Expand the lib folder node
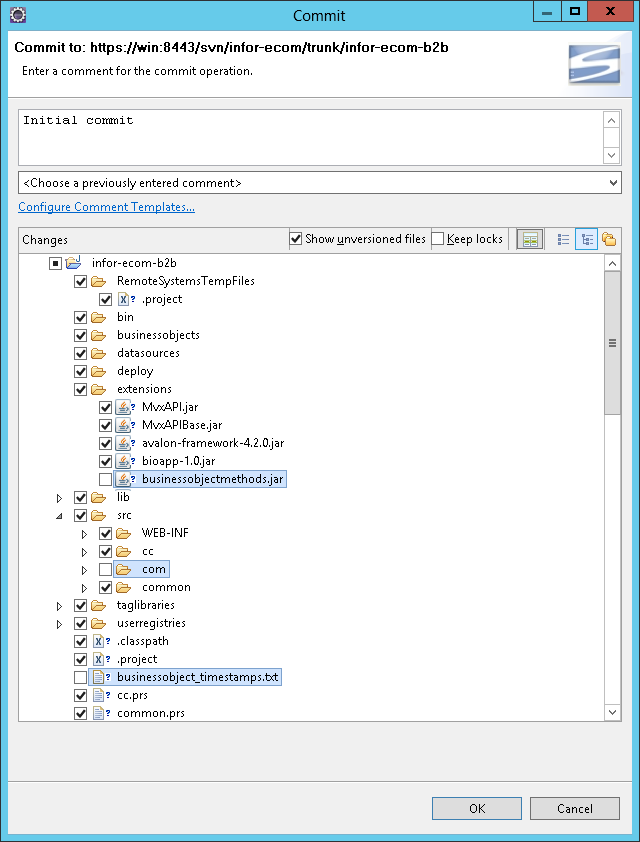This screenshot has width=640, height=842. click(59, 498)
